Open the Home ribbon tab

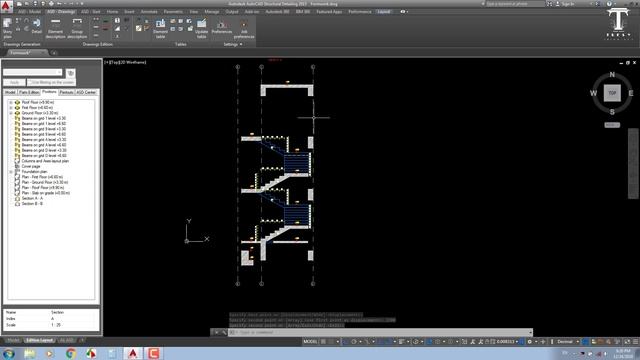pos(112,12)
